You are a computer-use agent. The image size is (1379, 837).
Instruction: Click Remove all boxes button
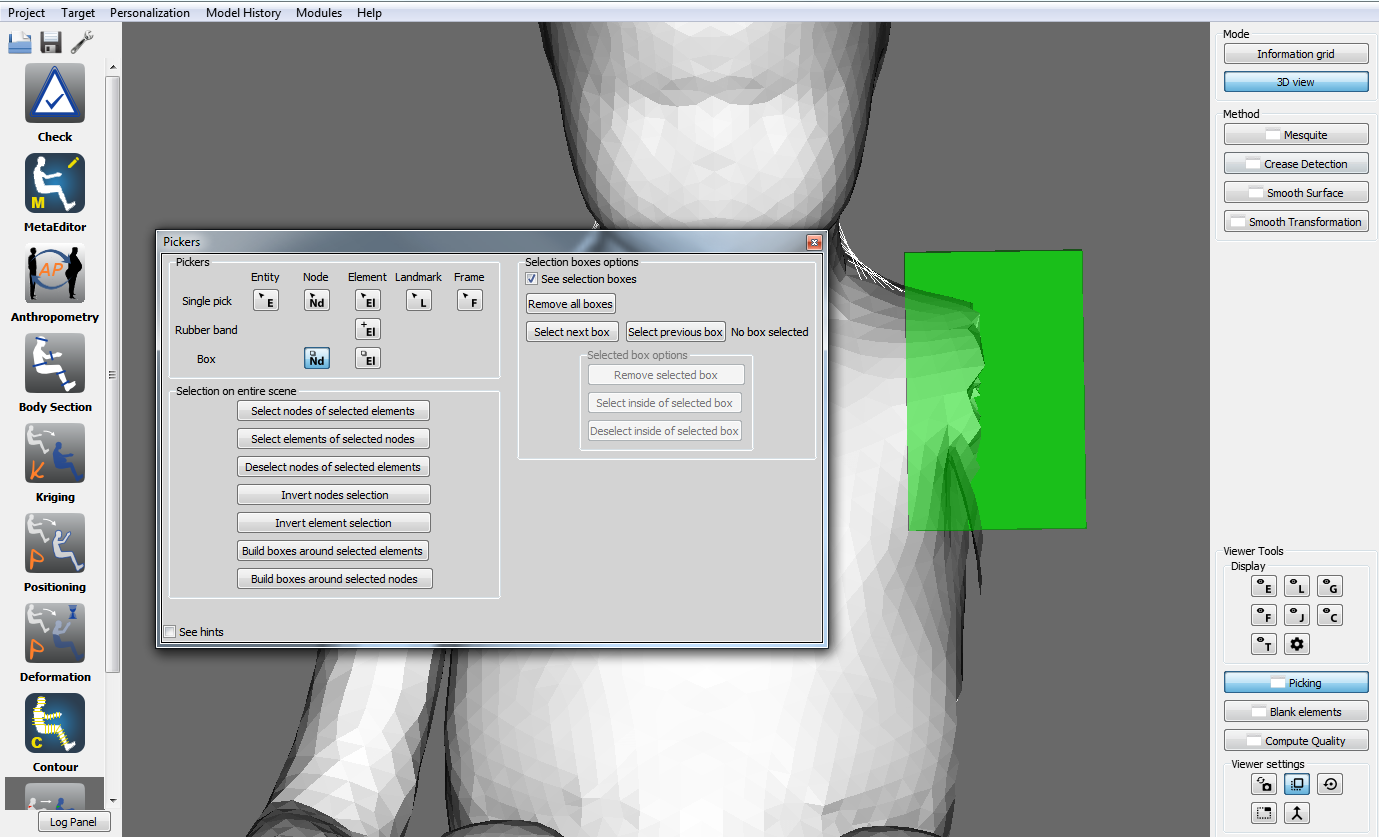tap(571, 304)
